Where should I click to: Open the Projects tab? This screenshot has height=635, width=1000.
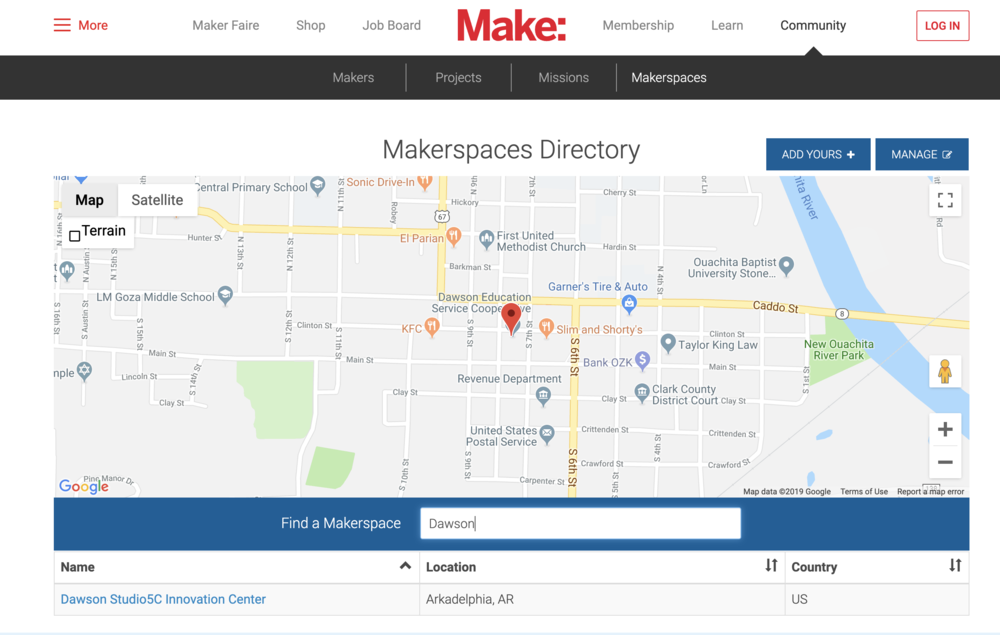pos(459,78)
